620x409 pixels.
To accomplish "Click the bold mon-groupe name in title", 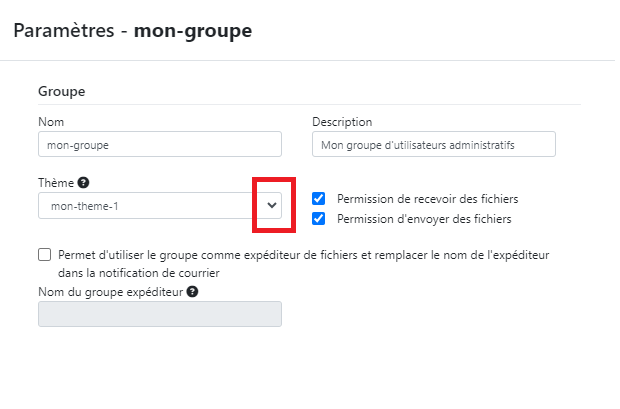I will point(193,31).
